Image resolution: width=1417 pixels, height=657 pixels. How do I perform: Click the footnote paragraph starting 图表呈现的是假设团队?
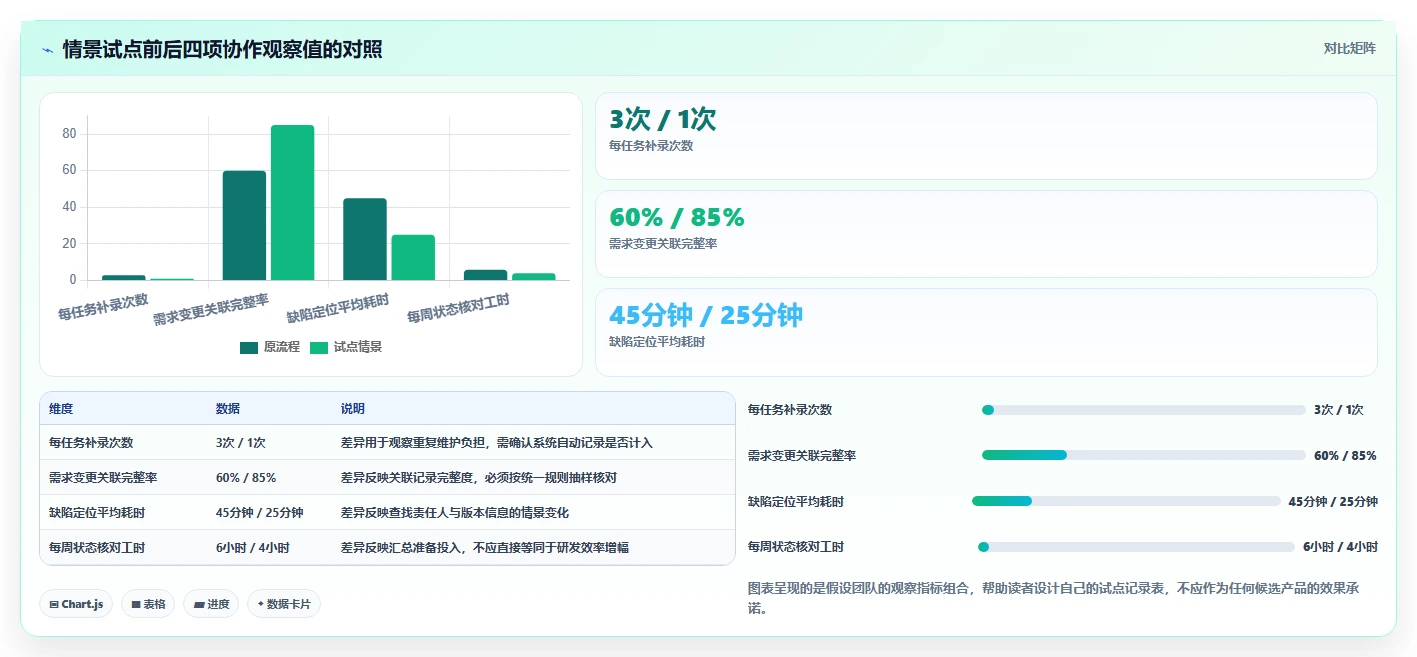pos(1053,598)
